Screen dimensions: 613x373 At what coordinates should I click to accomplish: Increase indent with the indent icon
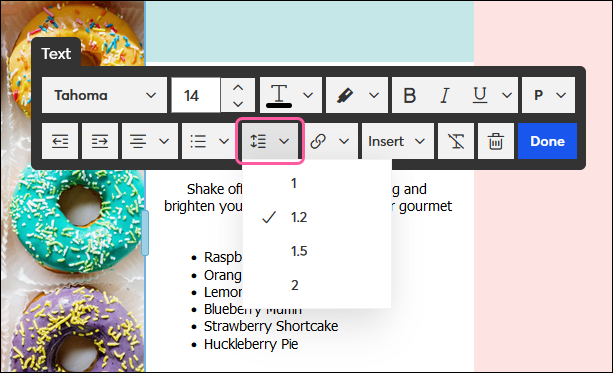pos(100,141)
